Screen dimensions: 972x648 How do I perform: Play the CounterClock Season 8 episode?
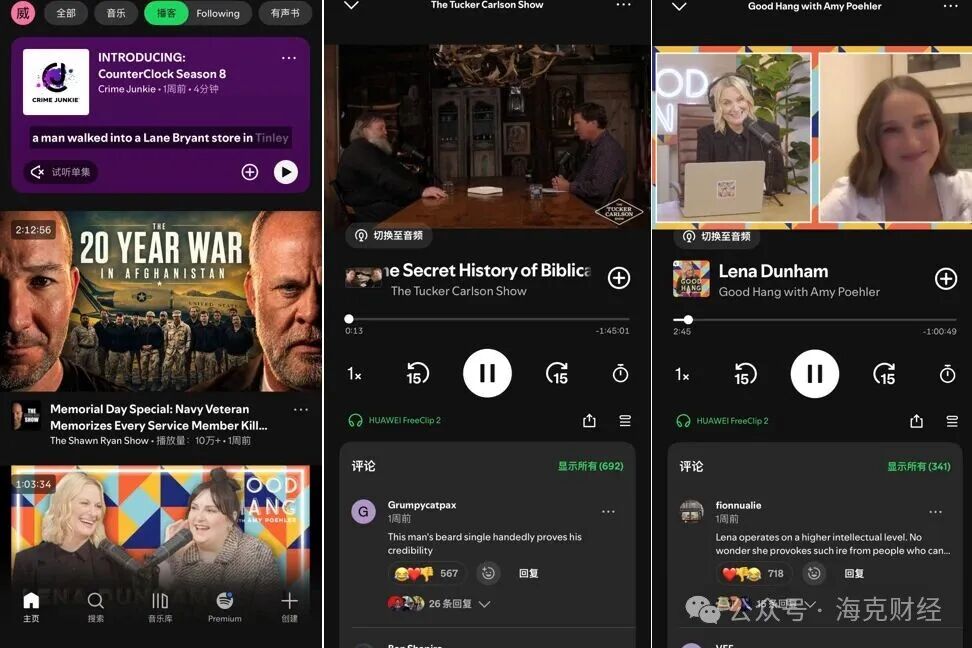click(x=286, y=172)
